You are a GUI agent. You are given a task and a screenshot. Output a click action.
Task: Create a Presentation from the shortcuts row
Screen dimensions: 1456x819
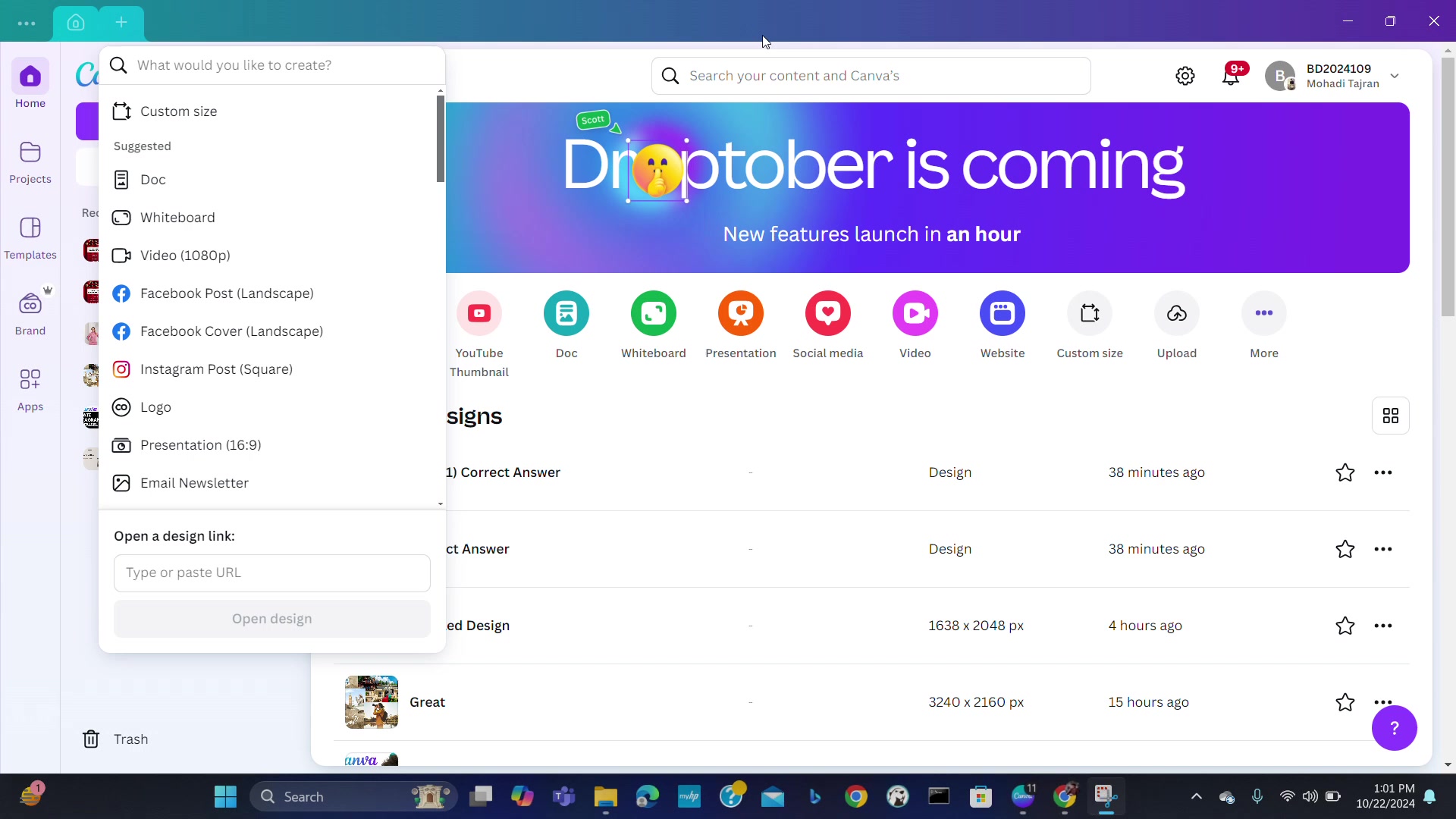741,325
